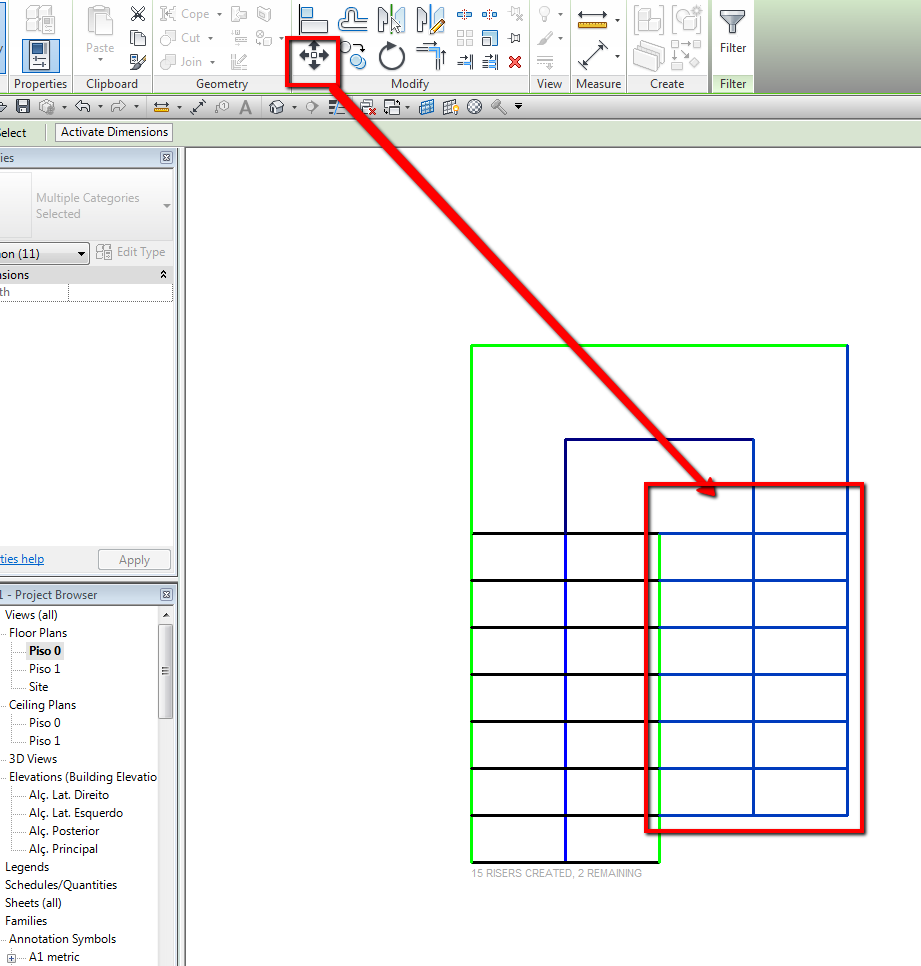Click Close Hidden Windows icon
Image resolution: width=921 pixels, height=966 pixels.
(x=368, y=107)
